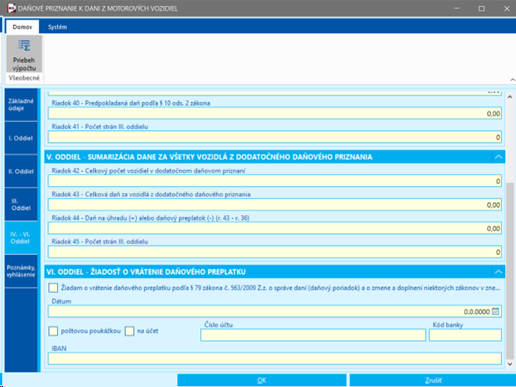Viewport: 516px width, 387px height.
Task: Collapse the V. ODDIEL section
Action: pos(498,157)
